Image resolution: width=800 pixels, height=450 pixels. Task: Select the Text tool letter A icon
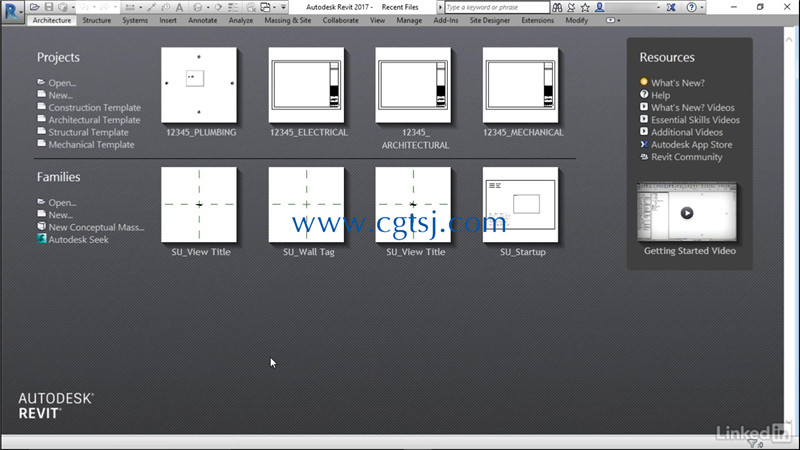pyautogui.click(x=180, y=7)
